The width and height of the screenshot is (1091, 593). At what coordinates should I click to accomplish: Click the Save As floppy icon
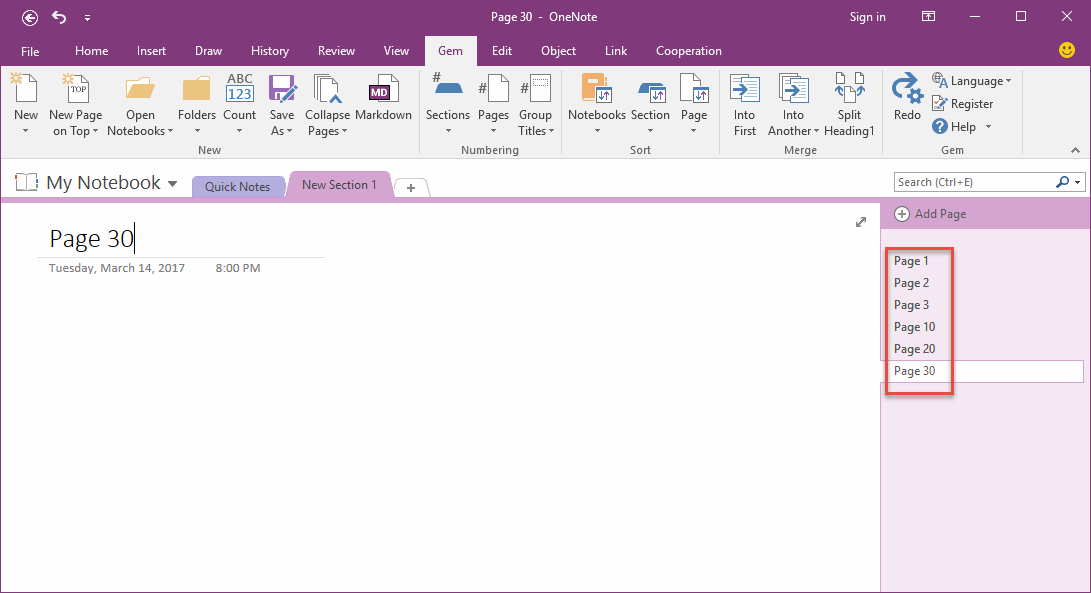[x=282, y=89]
